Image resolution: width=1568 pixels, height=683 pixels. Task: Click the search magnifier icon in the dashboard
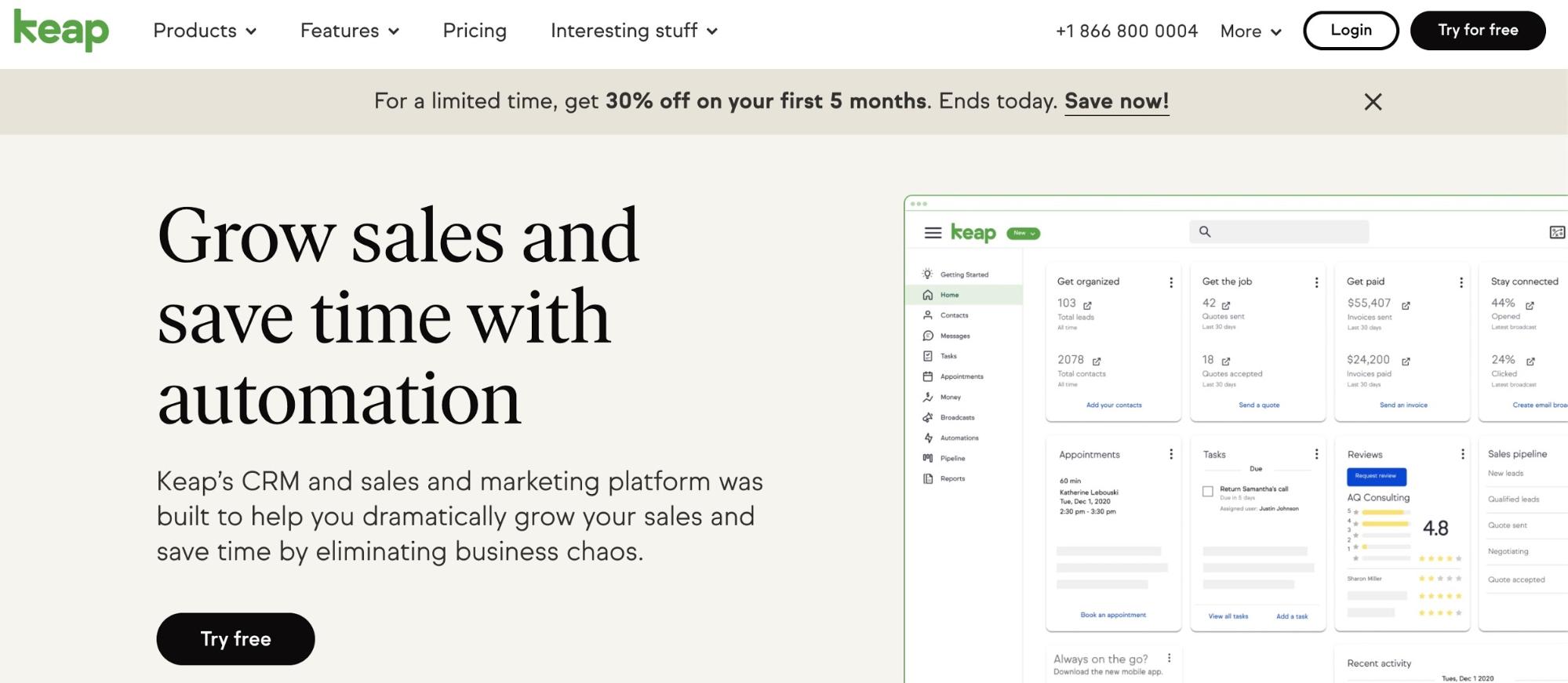[1205, 231]
